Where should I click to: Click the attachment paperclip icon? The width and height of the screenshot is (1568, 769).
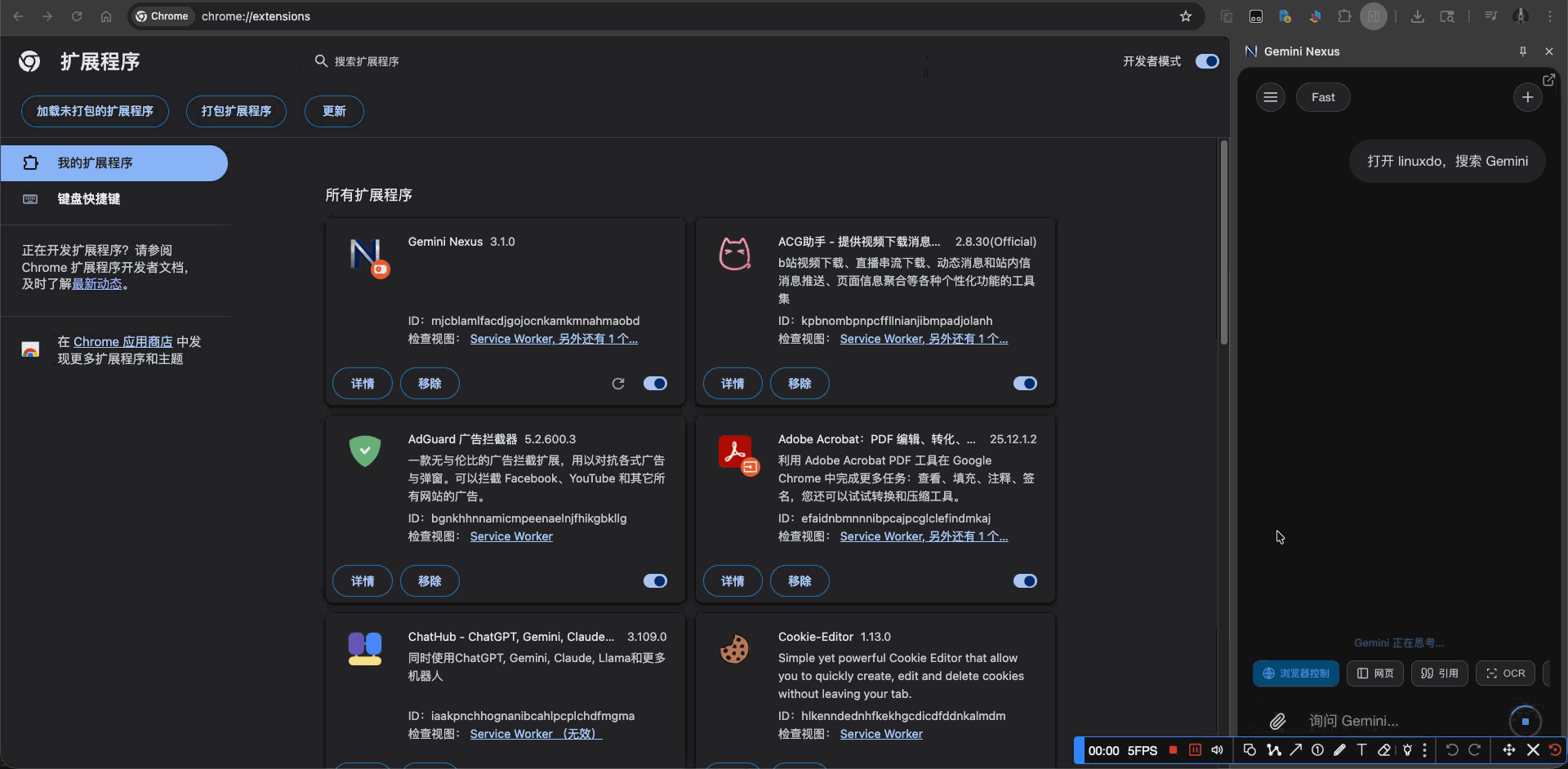(1277, 721)
